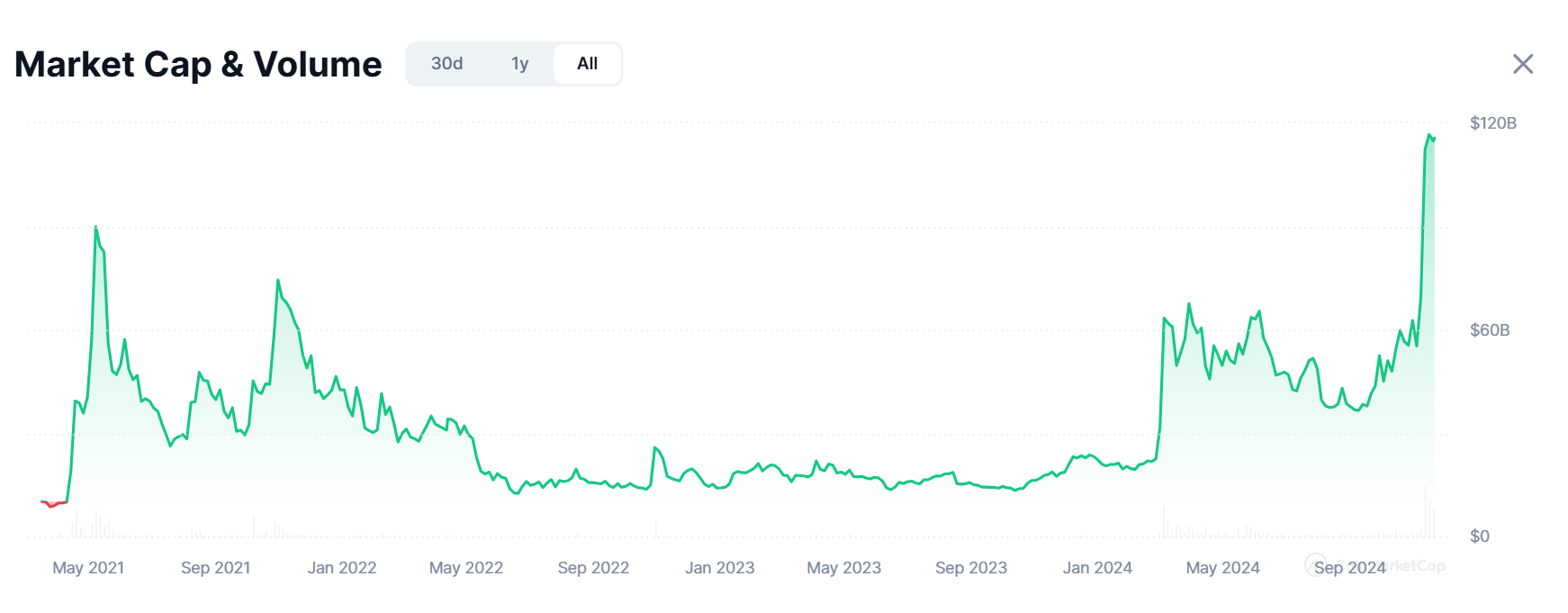The height and width of the screenshot is (613, 1568).
Task: Click the Sep 2024 date label
Action: 1350,568
